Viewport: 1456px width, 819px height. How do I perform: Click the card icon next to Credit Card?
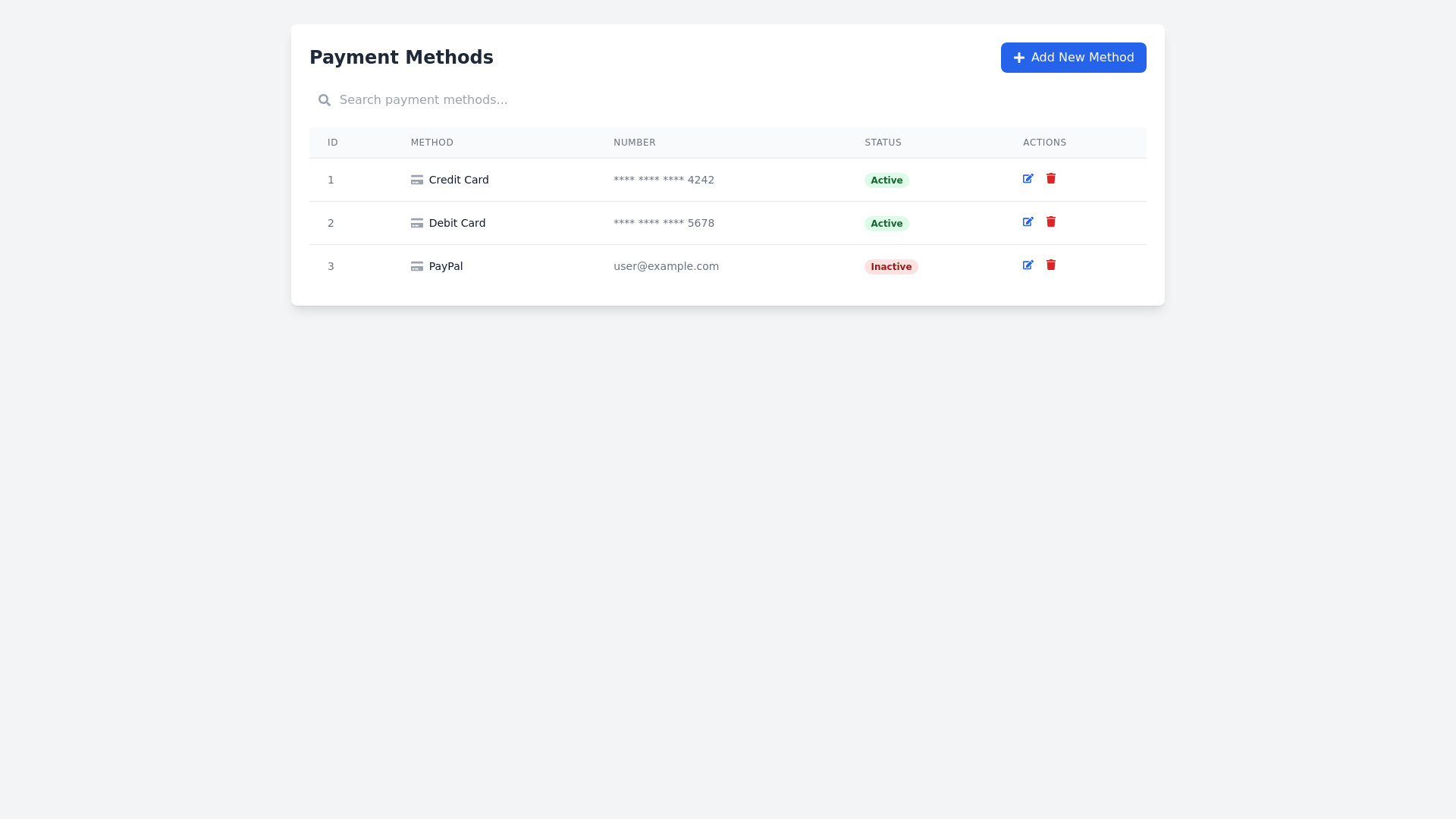coord(417,180)
